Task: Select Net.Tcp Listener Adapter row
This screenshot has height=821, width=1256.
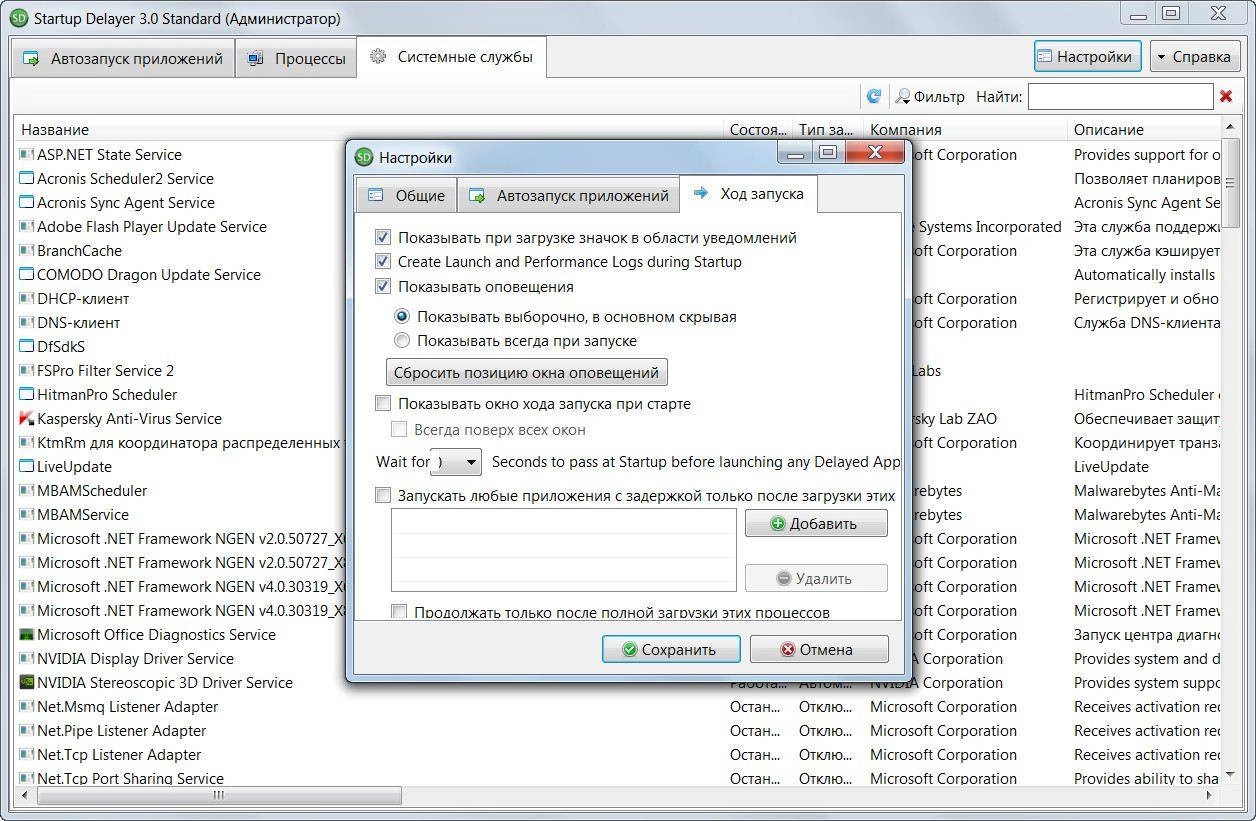Action: point(618,755)
